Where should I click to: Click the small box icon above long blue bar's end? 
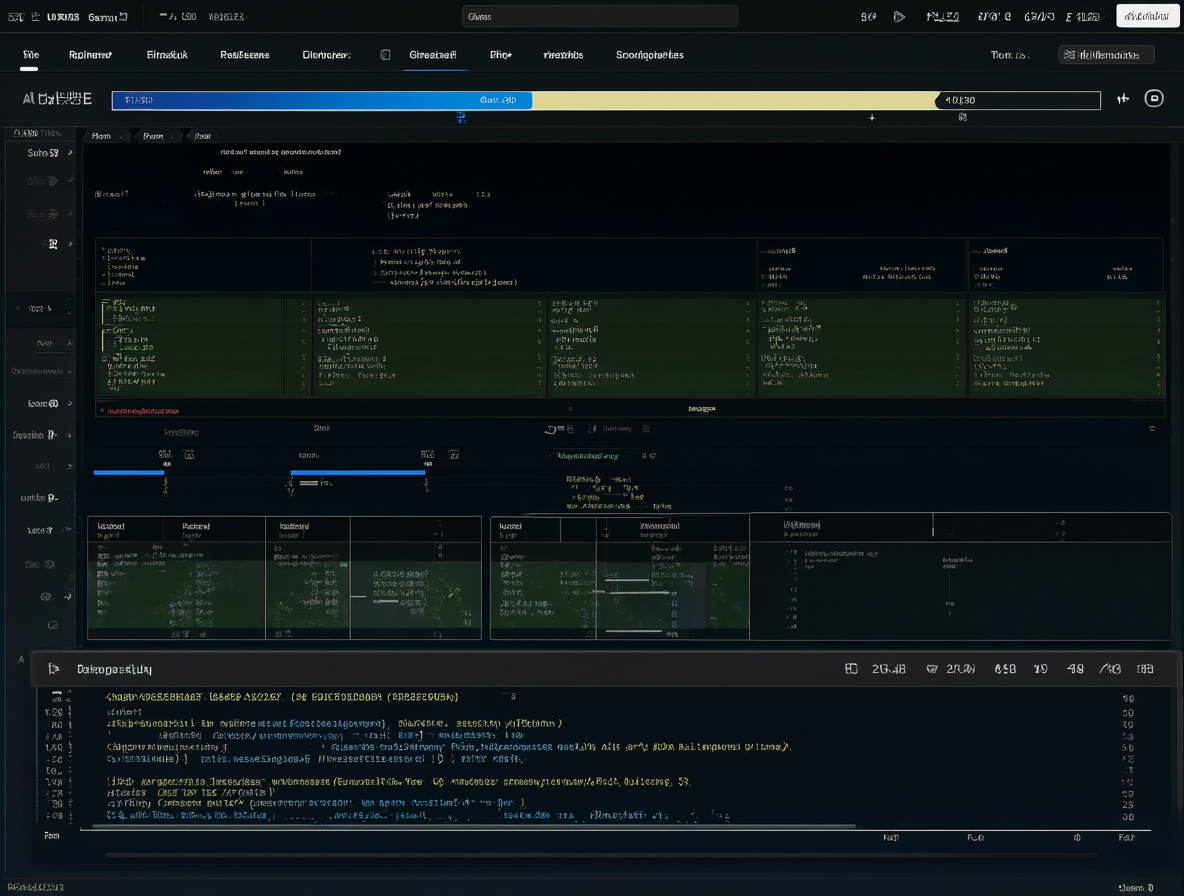point(454,455)
